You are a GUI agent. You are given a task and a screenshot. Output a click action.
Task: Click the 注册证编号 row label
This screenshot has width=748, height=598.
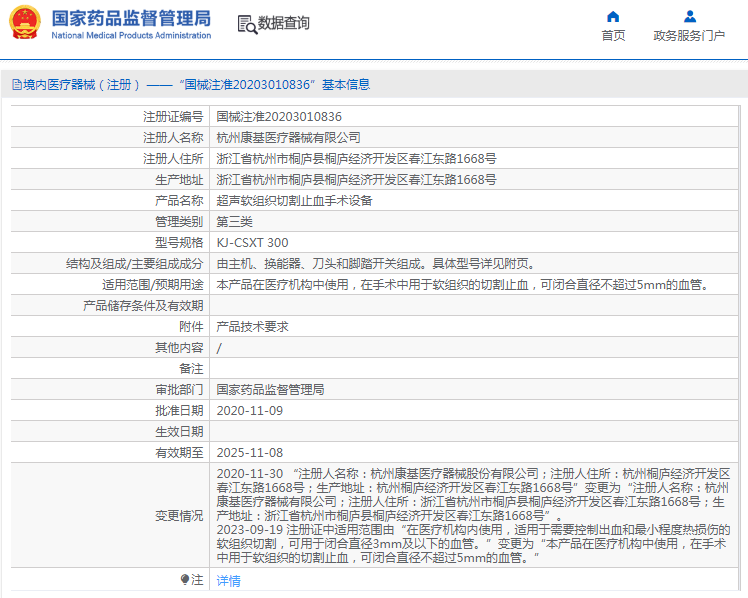173,117
